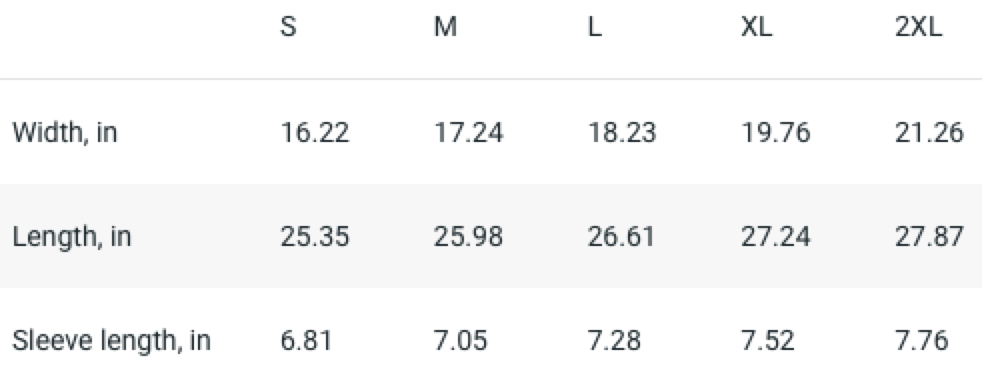Select the 17.24 width value for M
The width and height of the screenshot is (982, 380).
tap(468, 133)
